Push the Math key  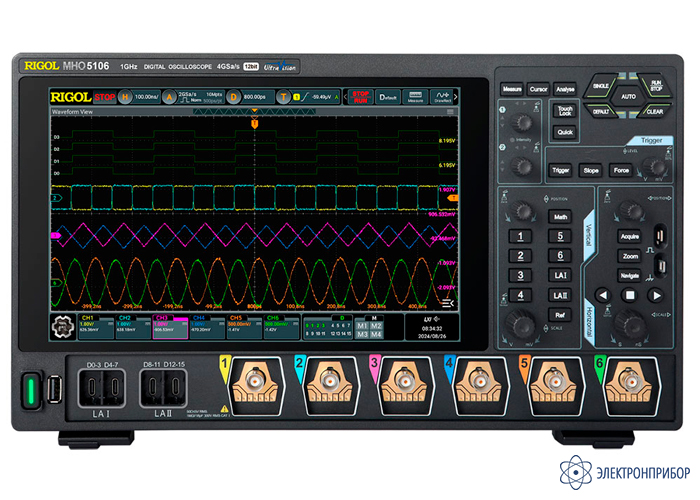560,217
